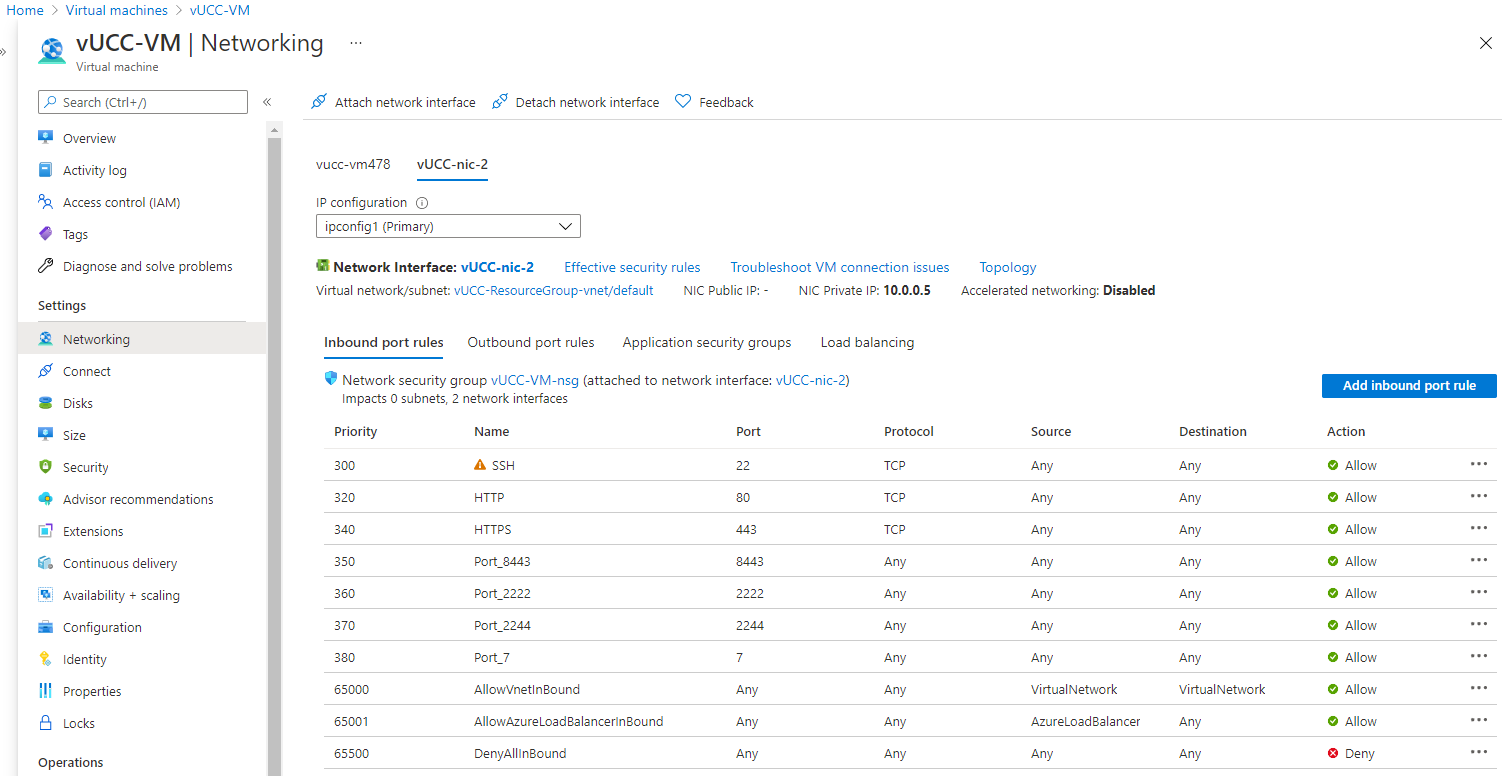Image resolution: width=1504 pixels, height=776 pixels.
Task: Go to Home breadcrumb
Action: click(x=25, y=10)
